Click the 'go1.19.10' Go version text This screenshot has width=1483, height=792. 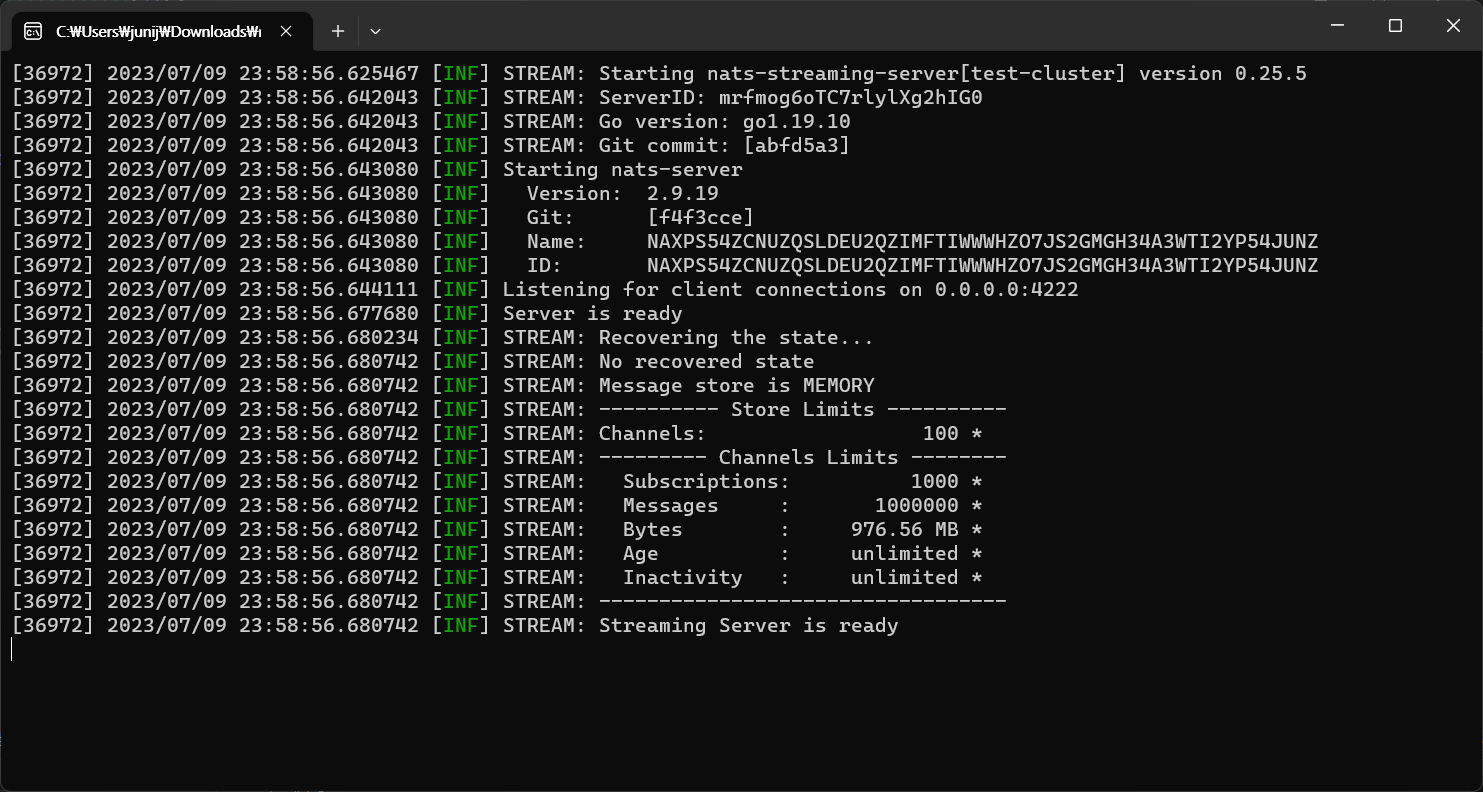click(797, 122)
